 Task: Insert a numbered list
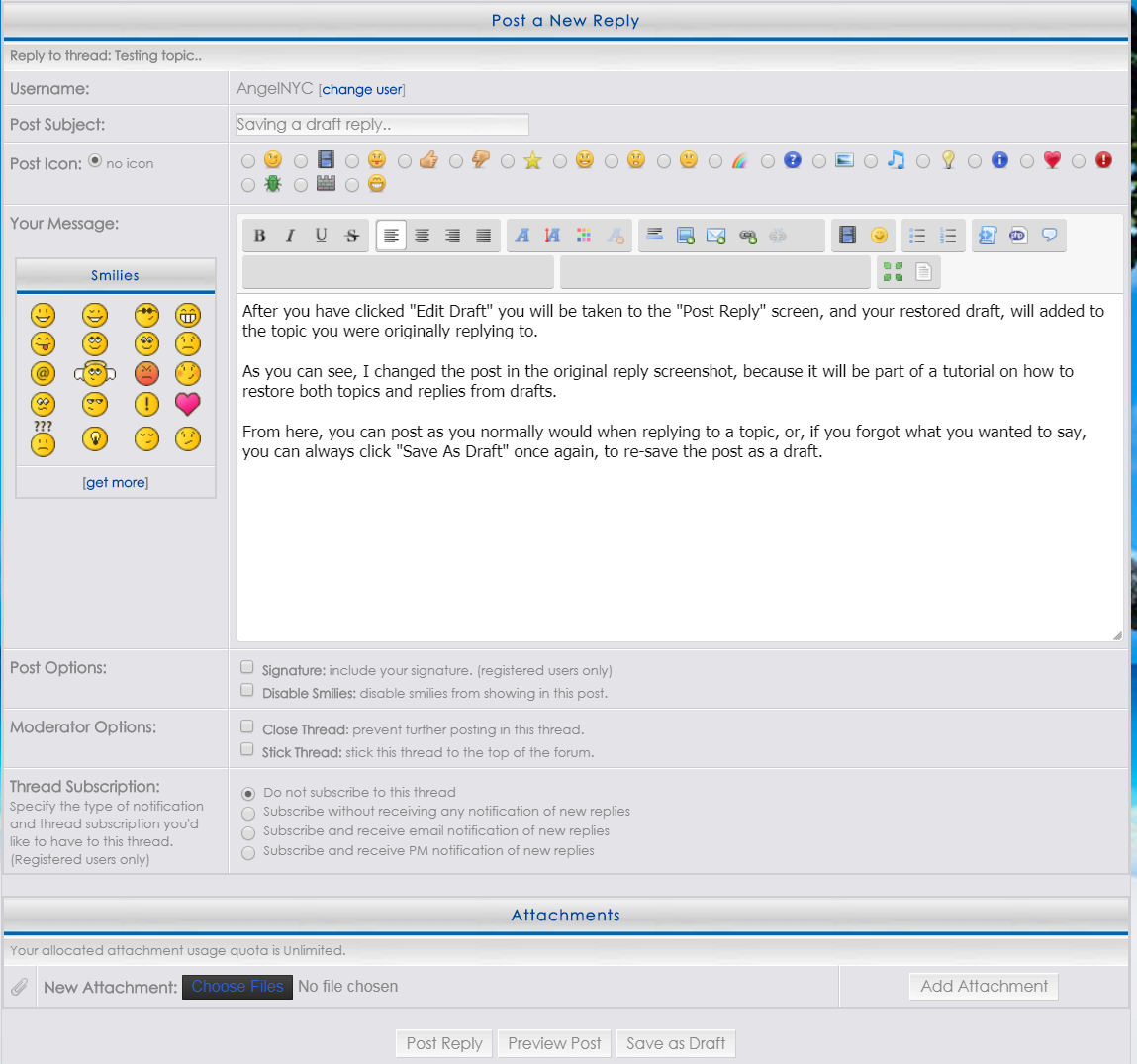(948, 235)
